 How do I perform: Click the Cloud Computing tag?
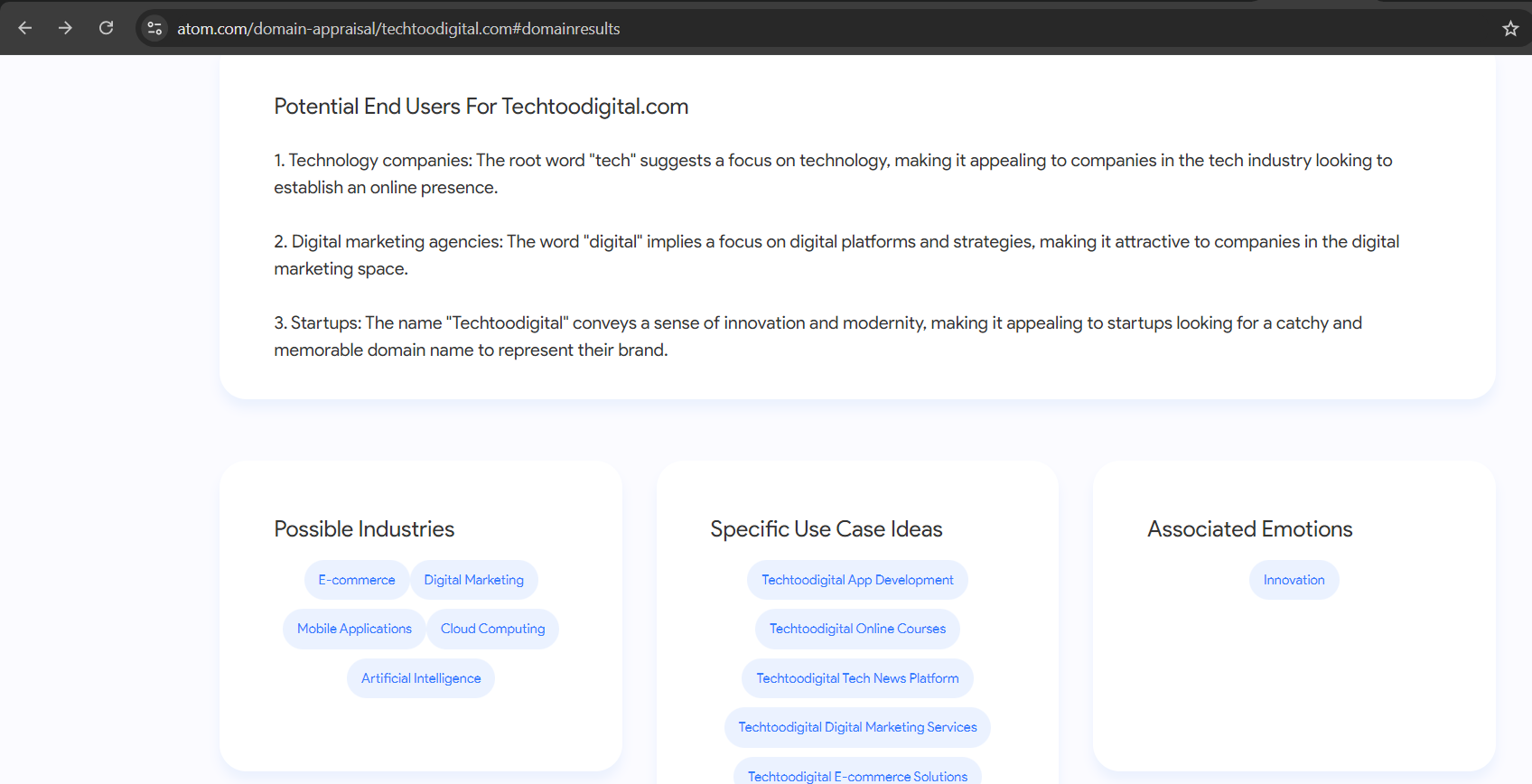(x=492, y=629)
